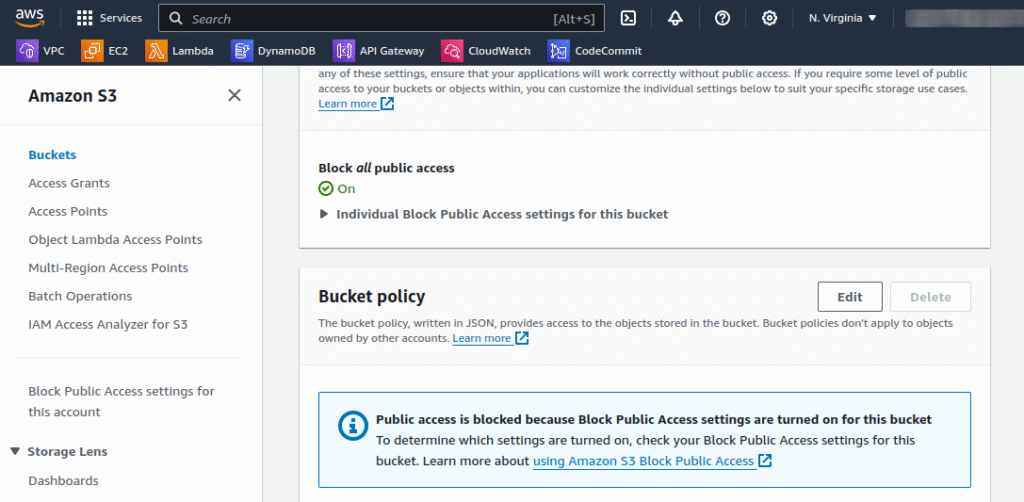Open the AWS home logo
This screenshot has height=502, width=1024.
(29, 18)
